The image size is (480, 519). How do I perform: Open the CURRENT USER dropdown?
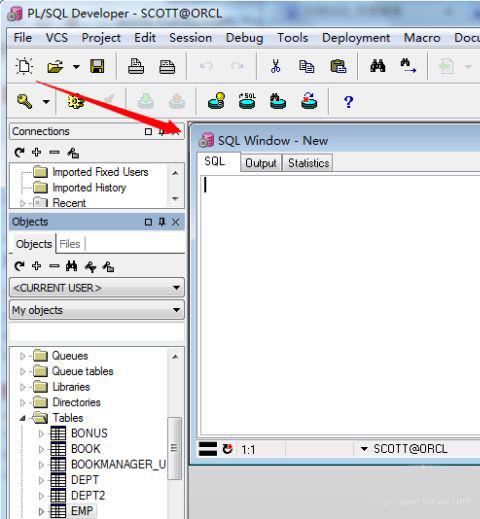pyautogui.click(x=97, y=288)
